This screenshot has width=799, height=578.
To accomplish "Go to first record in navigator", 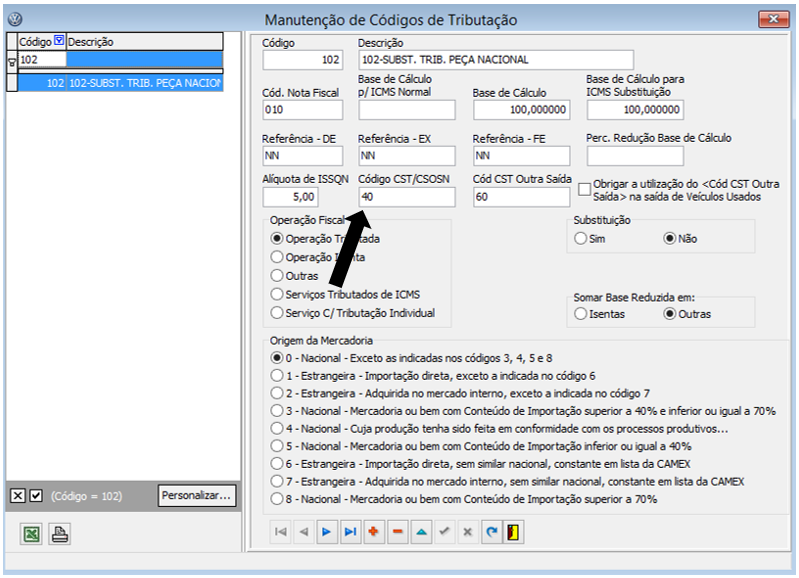I will point(280,532).
